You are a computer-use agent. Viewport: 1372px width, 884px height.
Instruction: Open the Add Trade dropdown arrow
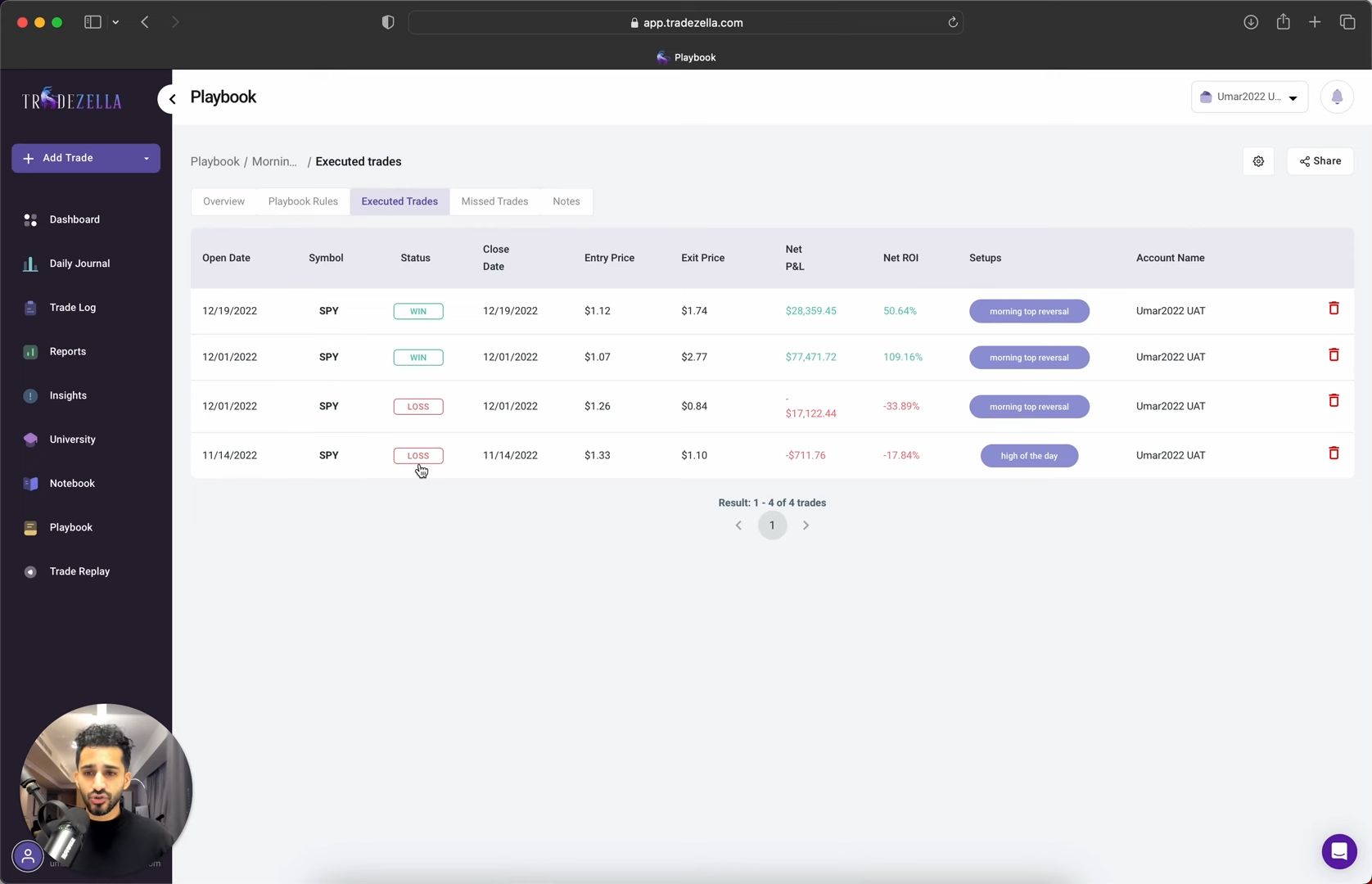point(147,159)
